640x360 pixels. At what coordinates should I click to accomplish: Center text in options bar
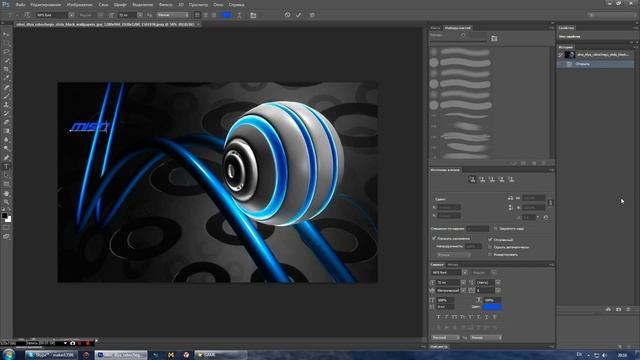pyautogui.click(x=205, y=15)
